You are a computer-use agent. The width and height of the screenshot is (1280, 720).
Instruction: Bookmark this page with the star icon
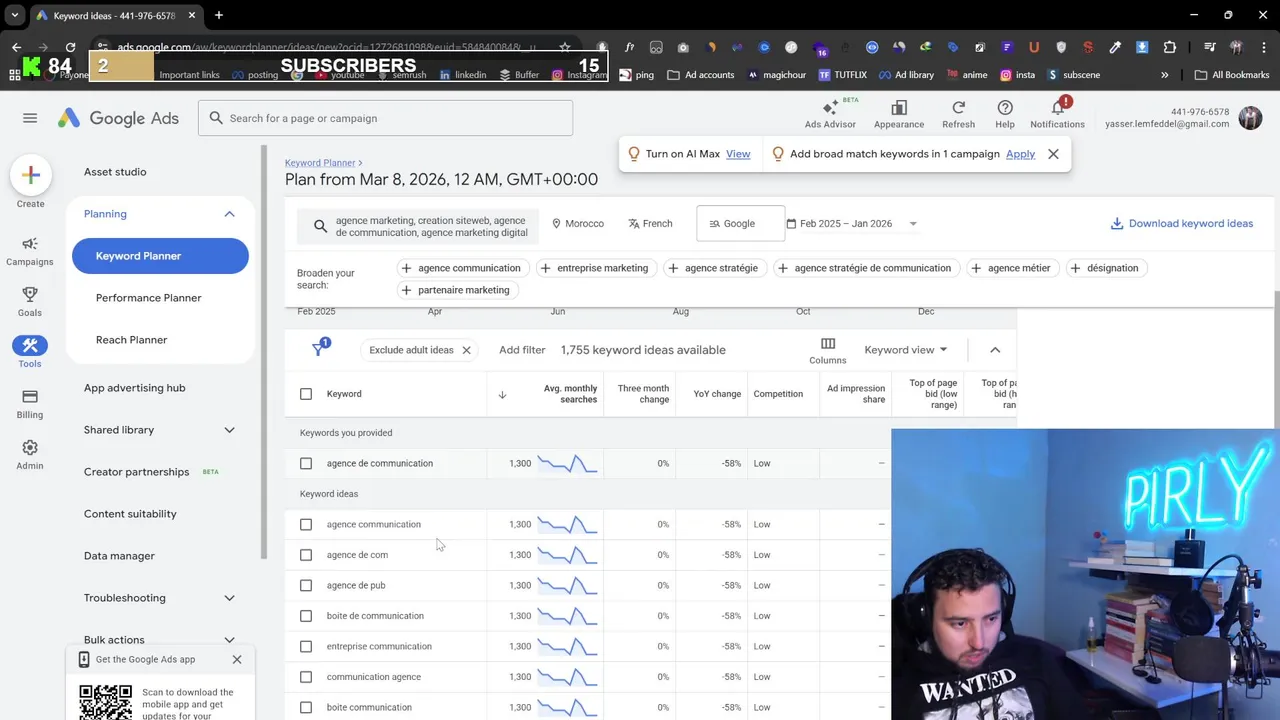coord(565,47)
